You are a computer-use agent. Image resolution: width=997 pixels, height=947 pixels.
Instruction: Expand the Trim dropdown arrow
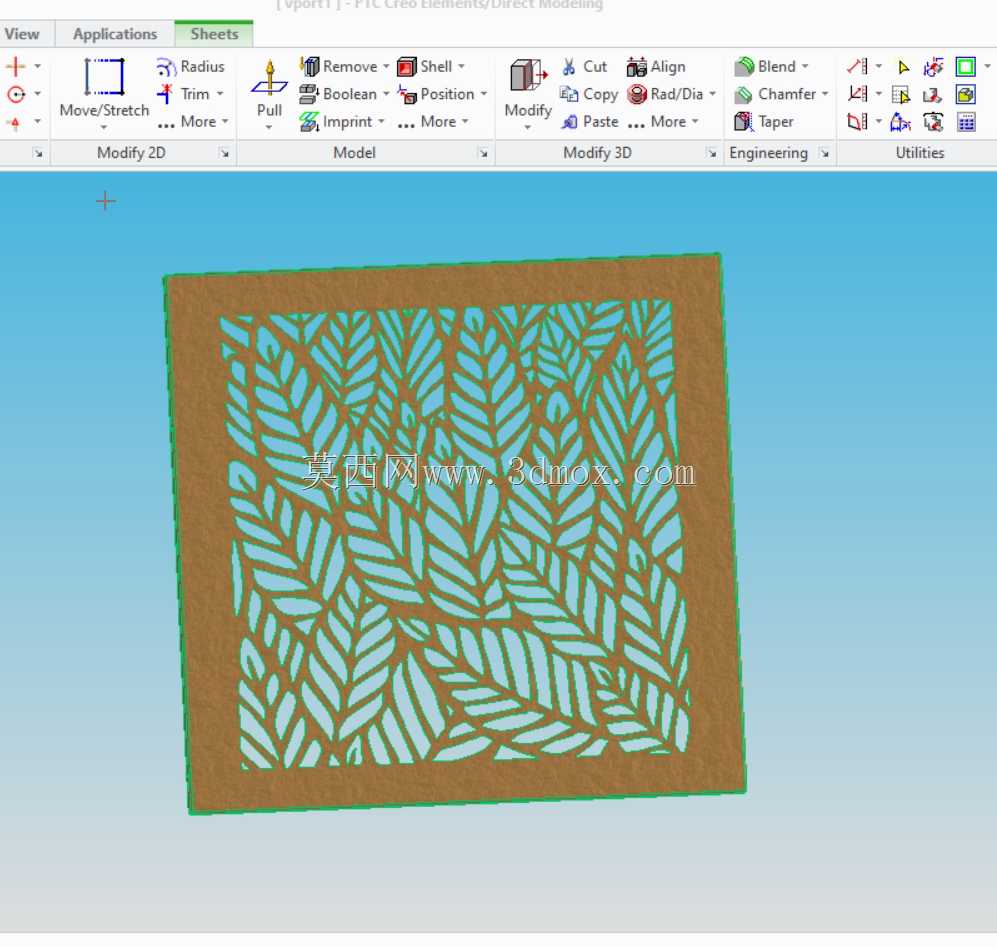tap(220, 94)
